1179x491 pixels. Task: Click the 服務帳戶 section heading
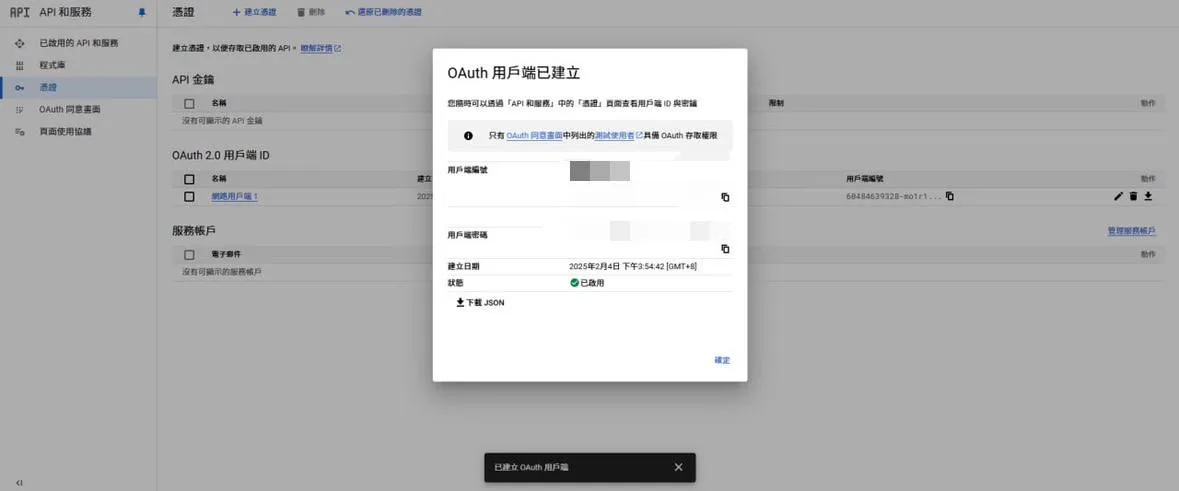[195, 230]
